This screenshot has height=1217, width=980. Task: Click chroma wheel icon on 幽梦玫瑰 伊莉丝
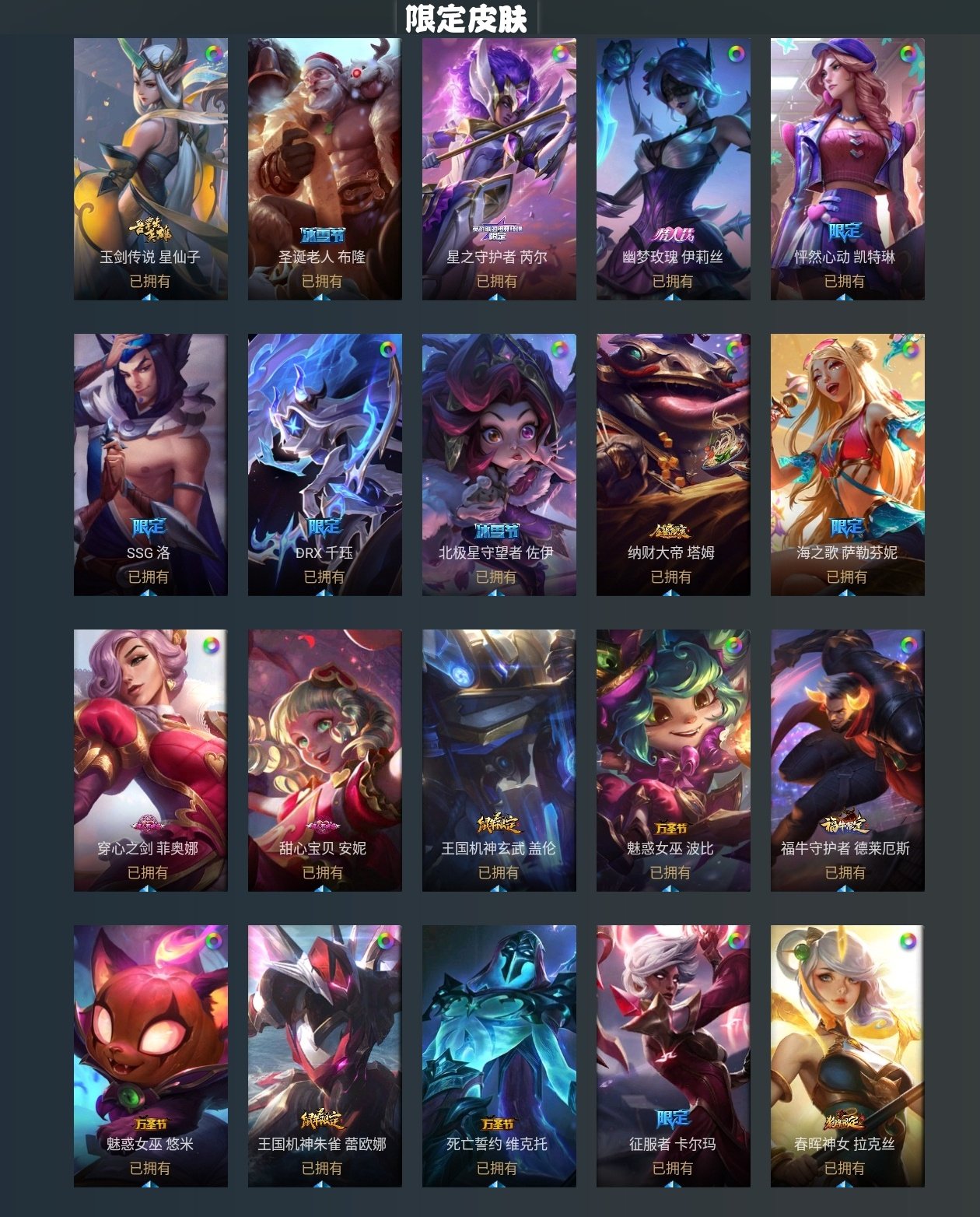735,54
